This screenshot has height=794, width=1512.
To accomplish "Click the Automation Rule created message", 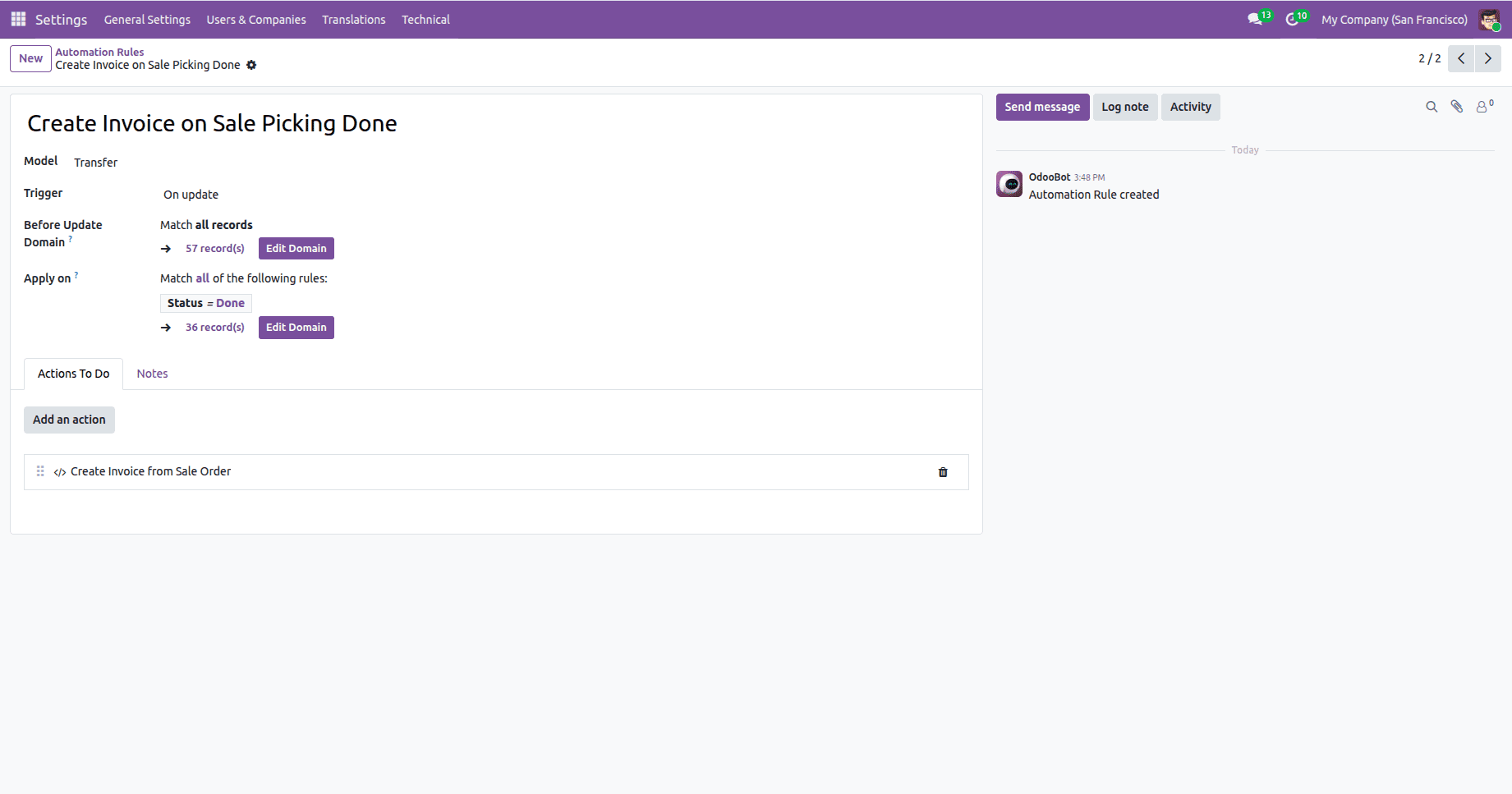I will [x=1094, y=195].
